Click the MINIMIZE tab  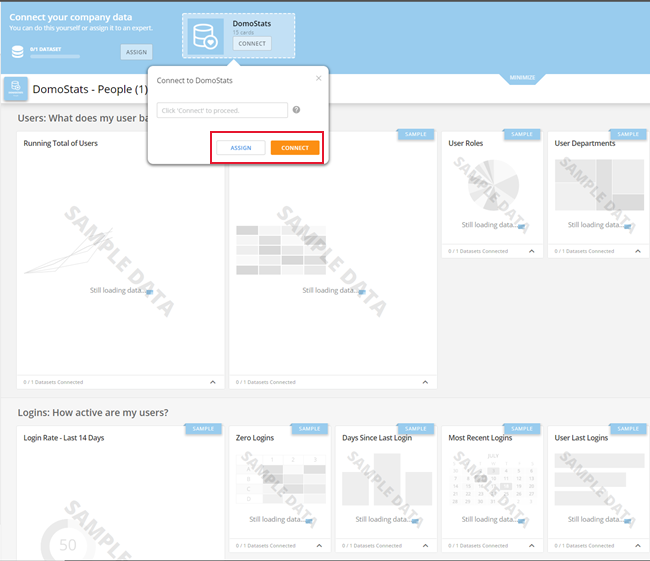(522, 78)
